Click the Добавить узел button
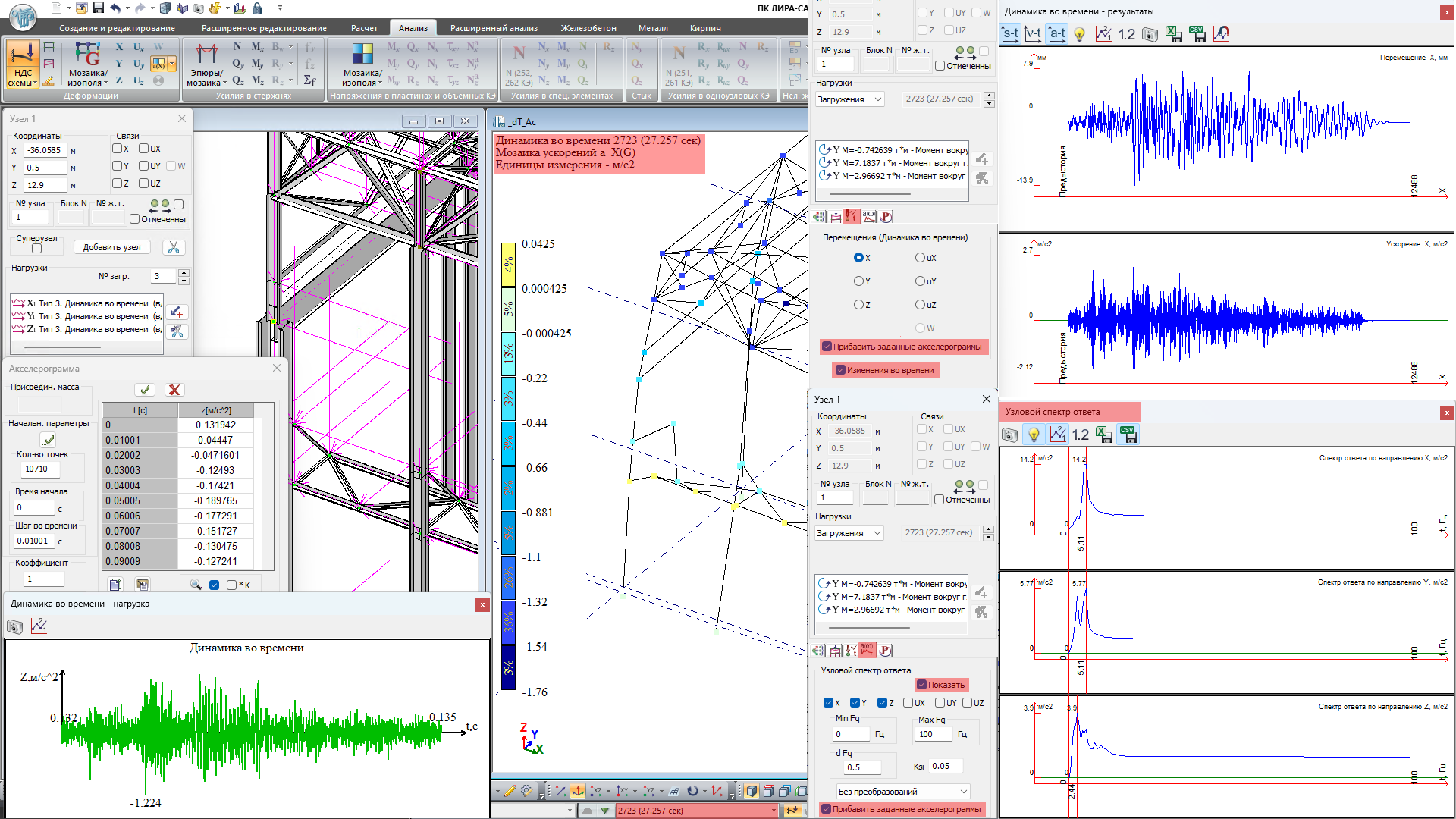Screen dimensions: 1456x819 pos(112,247)
